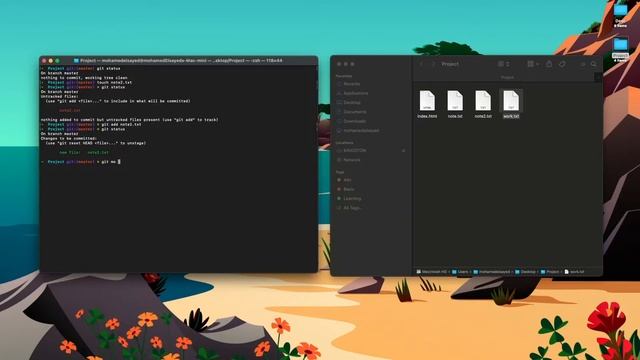Open Network in the Finder sidebar
The image size is (640, 360).
(x=349, y=160)
